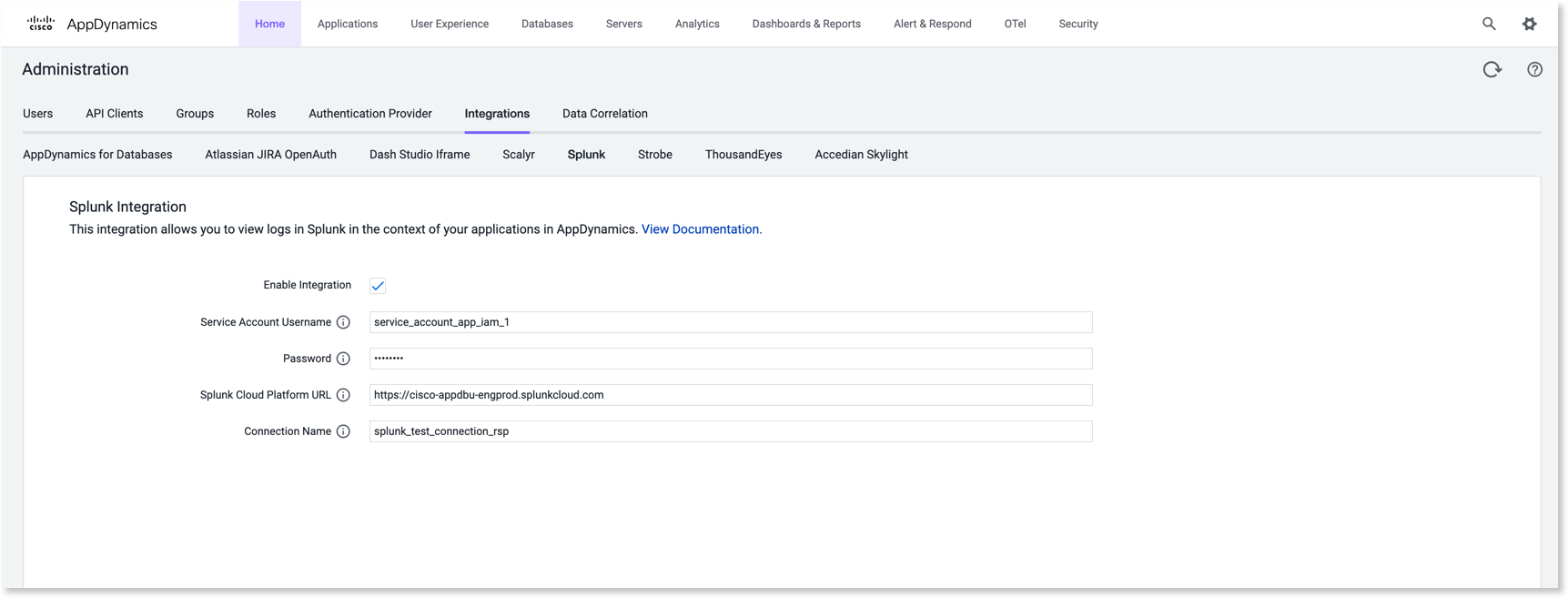Image resolution: width=1568 pixels, height=598 pixels.
Task: Click the refresh icon in Administration
Action: click(x=1492, y=69)
